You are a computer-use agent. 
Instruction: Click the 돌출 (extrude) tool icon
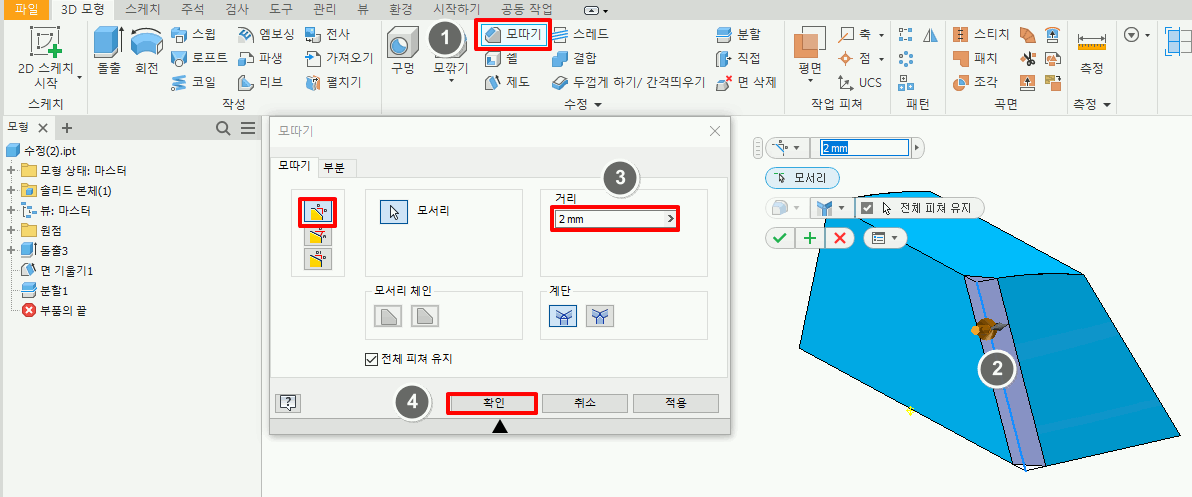[x=108, y=45]
